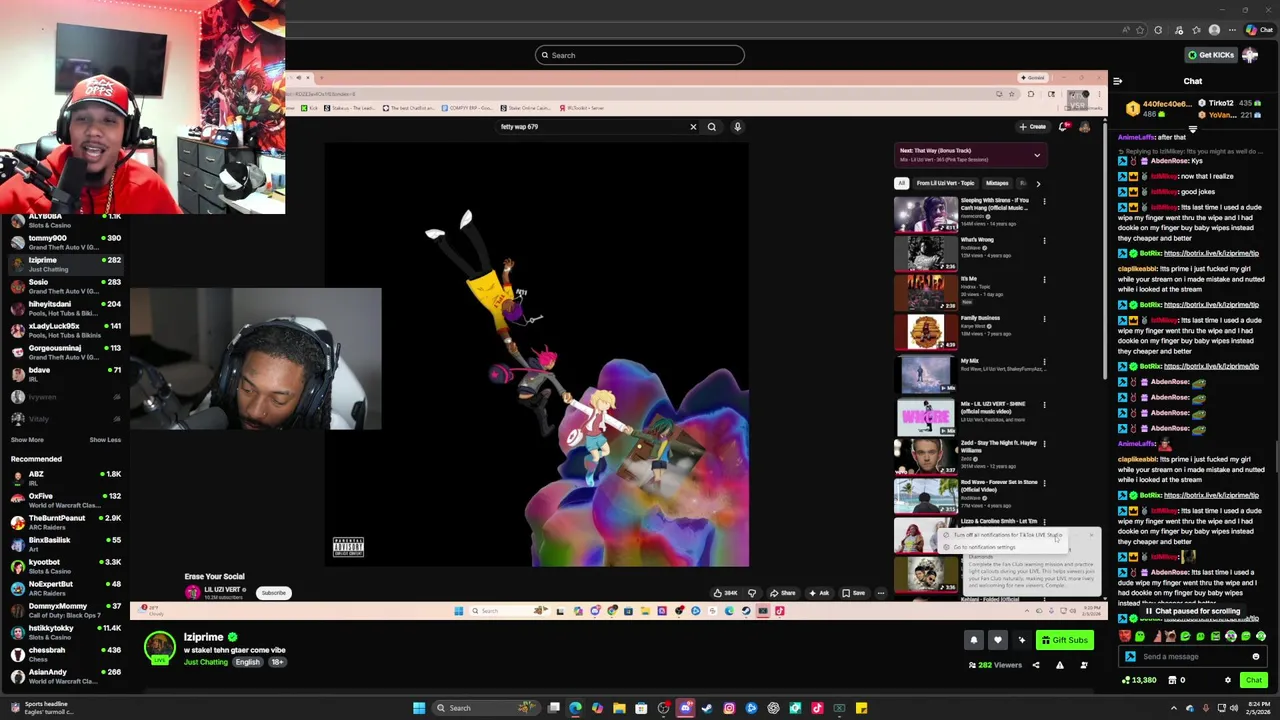Follow the channel with the heart button
Screen dimensions: 1280x720
(x=997, y=640)
